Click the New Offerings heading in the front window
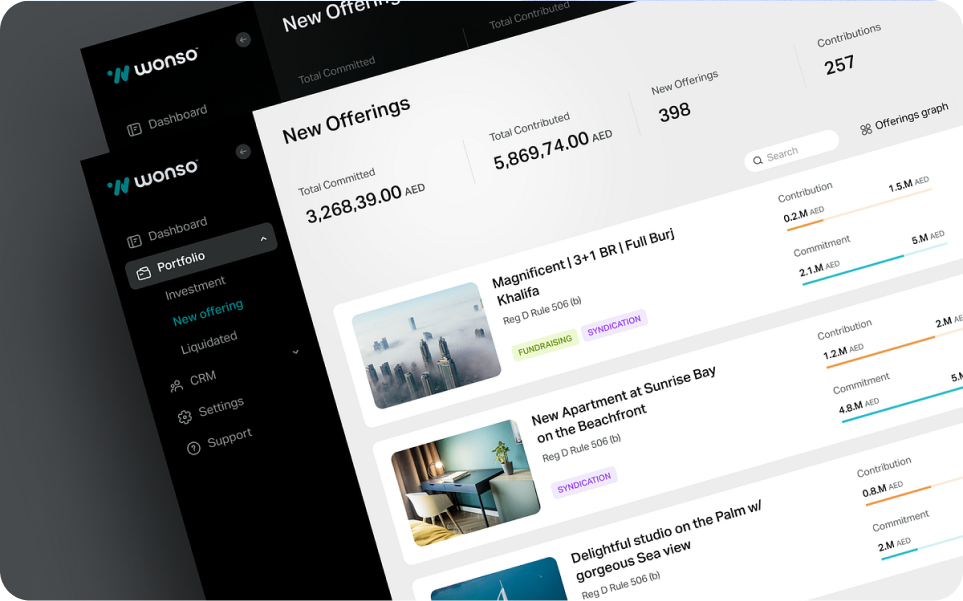The image size is (963, 601). [x=346, y=120]
